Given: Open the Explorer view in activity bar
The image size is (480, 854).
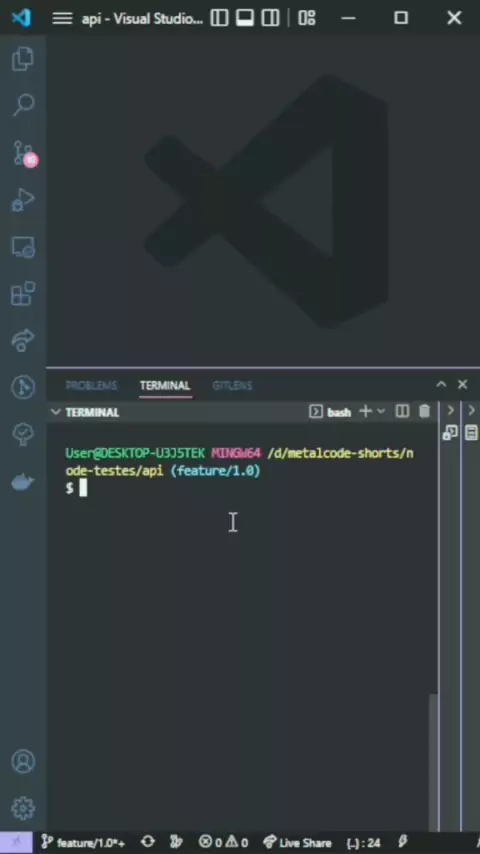Looking at the screenshot, I should coord(23,59).
